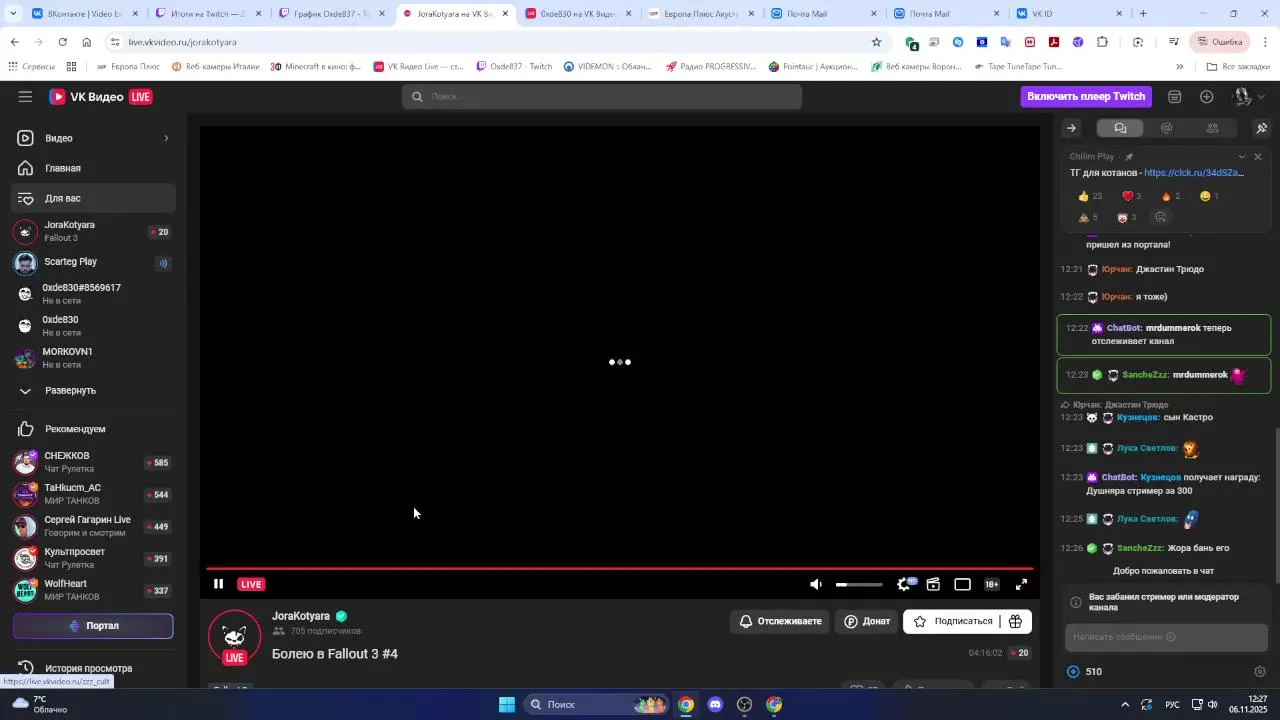Click the Подписаться button
The image size is (1280, 720).
[952, 621]
